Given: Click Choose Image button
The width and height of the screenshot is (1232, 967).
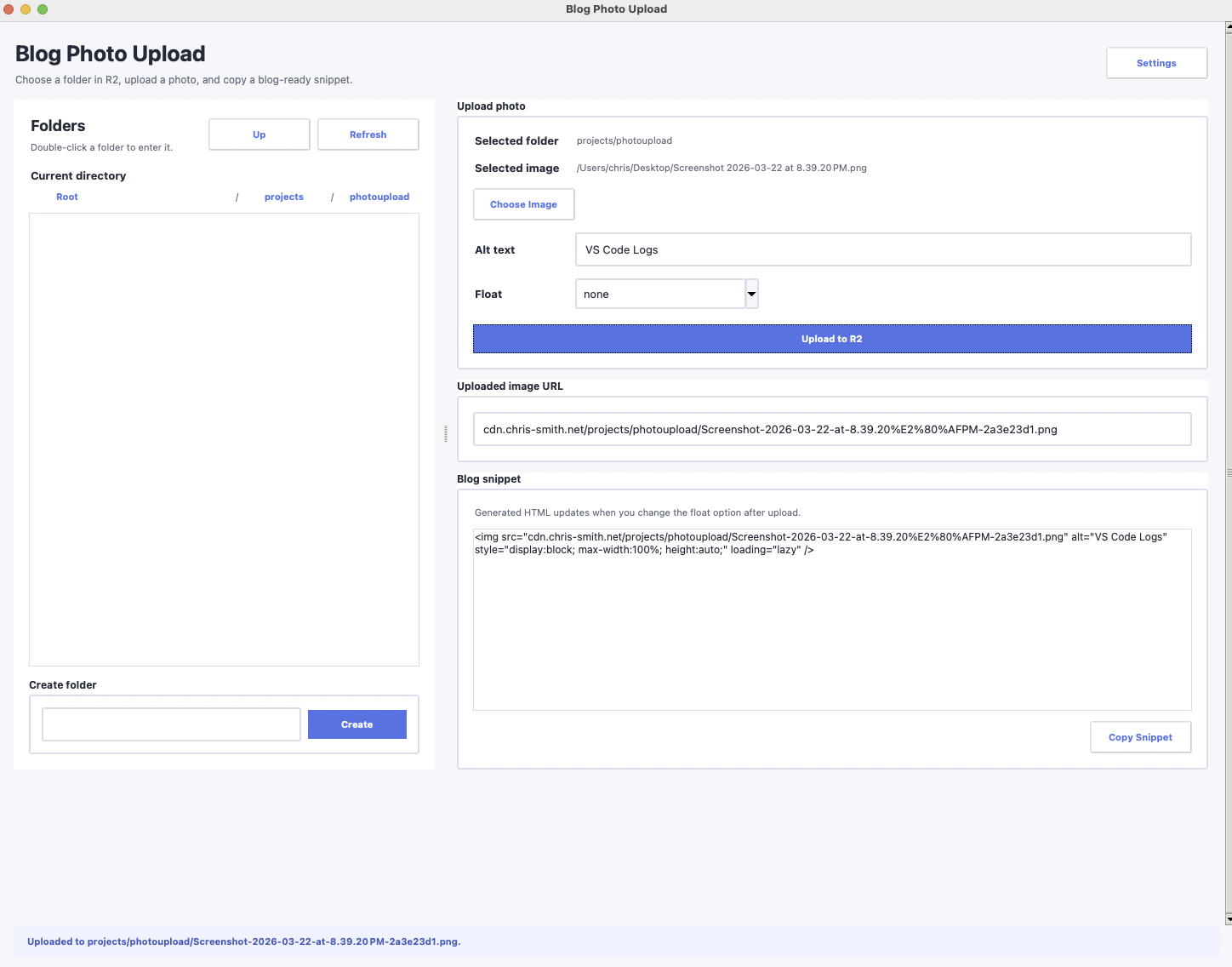Looking at the screenshot, I should point(523,204).
